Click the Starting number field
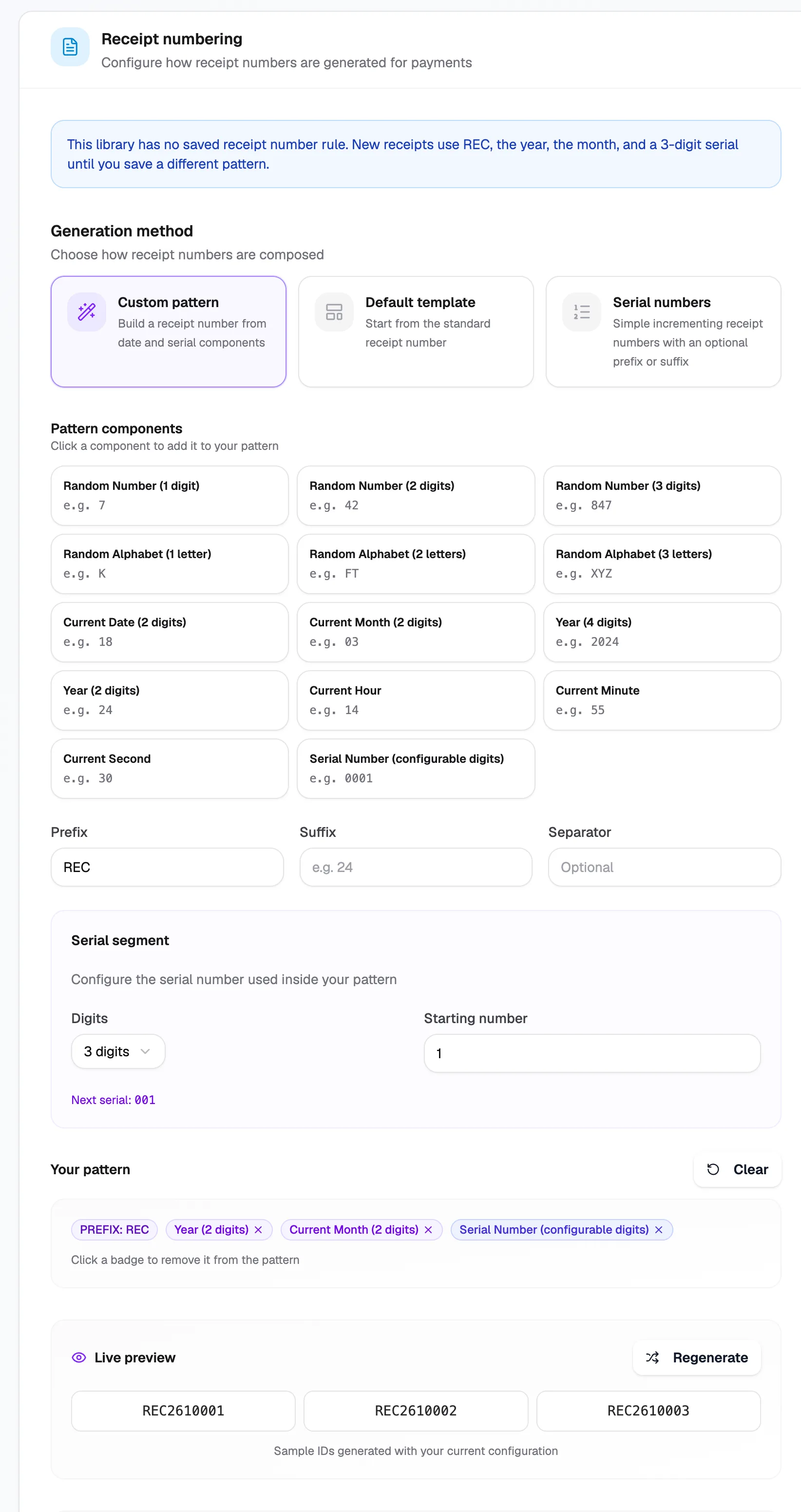The height and width of the screenshot is (1512, 801). (592, 1053)
